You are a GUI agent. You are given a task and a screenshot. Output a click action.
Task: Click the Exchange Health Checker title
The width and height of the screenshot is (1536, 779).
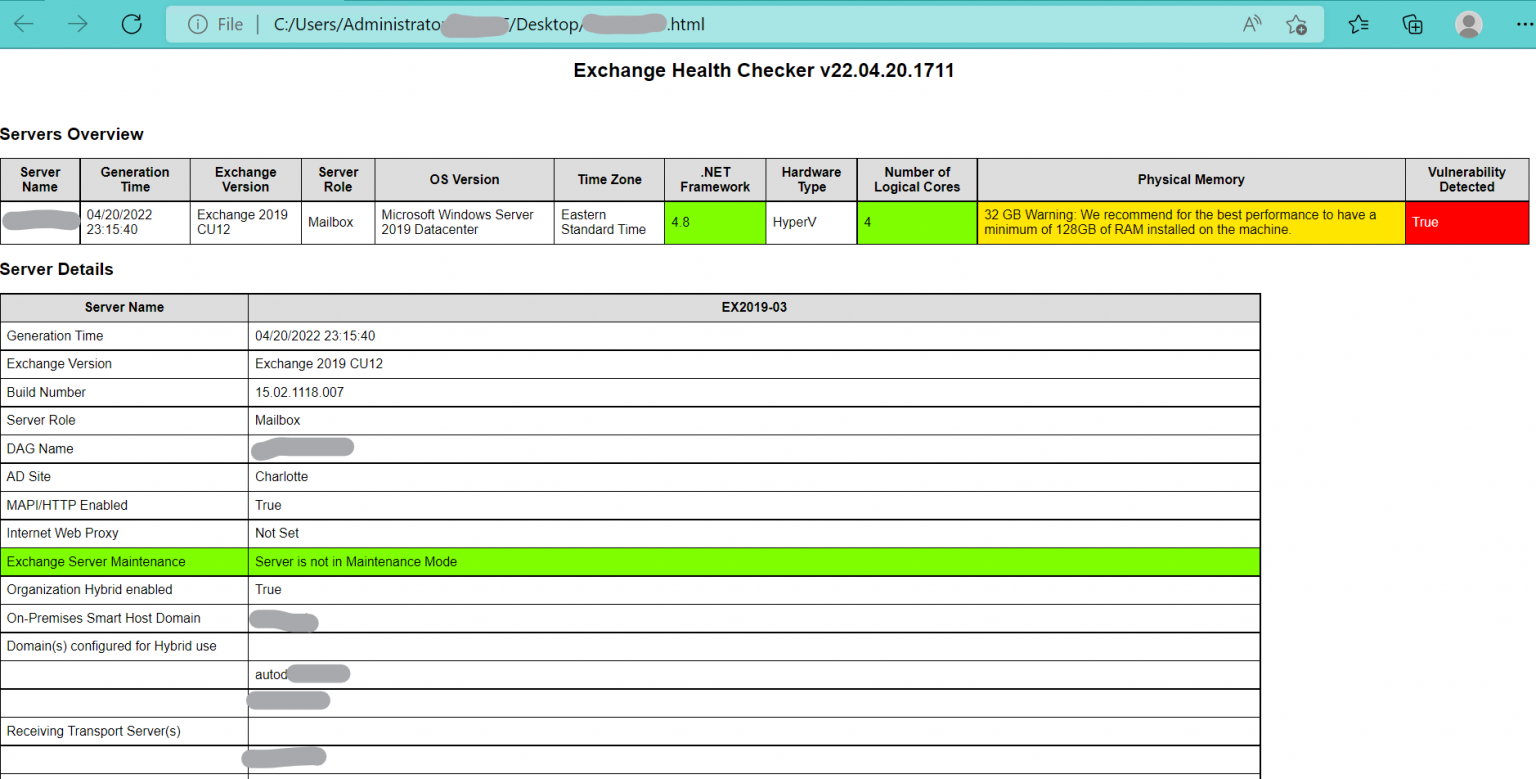(763, 70)
